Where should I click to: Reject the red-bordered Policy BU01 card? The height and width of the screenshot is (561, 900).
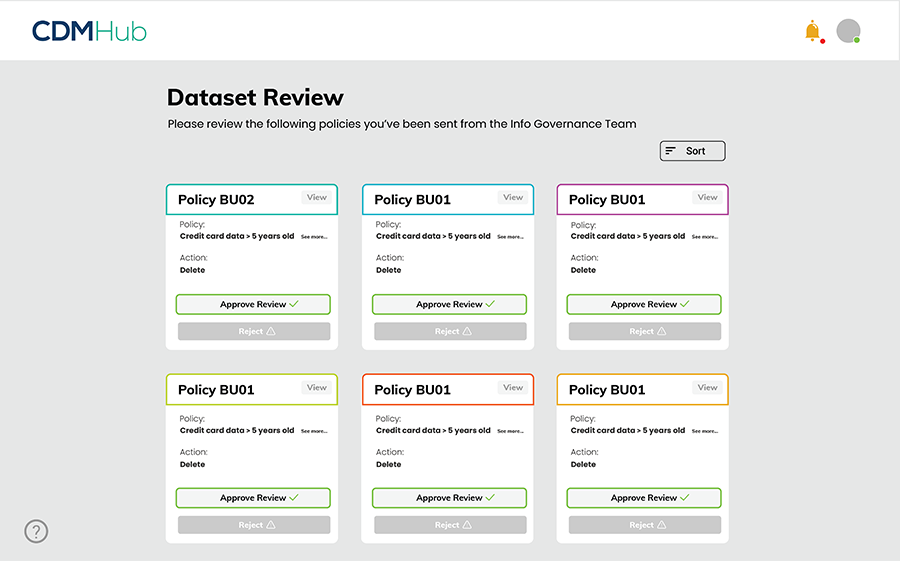pos(449,524)
